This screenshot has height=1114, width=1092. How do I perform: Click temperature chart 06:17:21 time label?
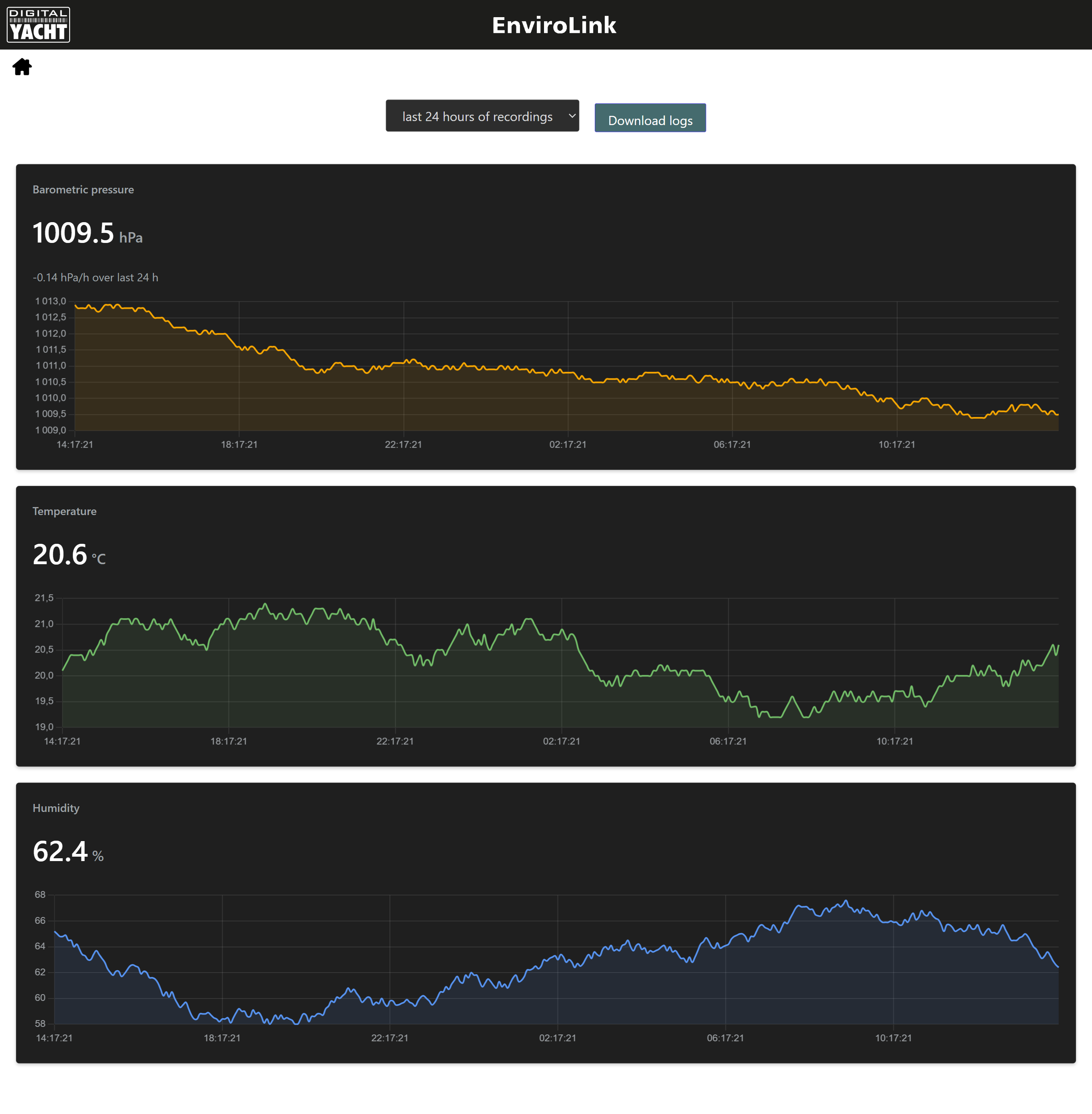pyautogui.click(x=728, y=741)
